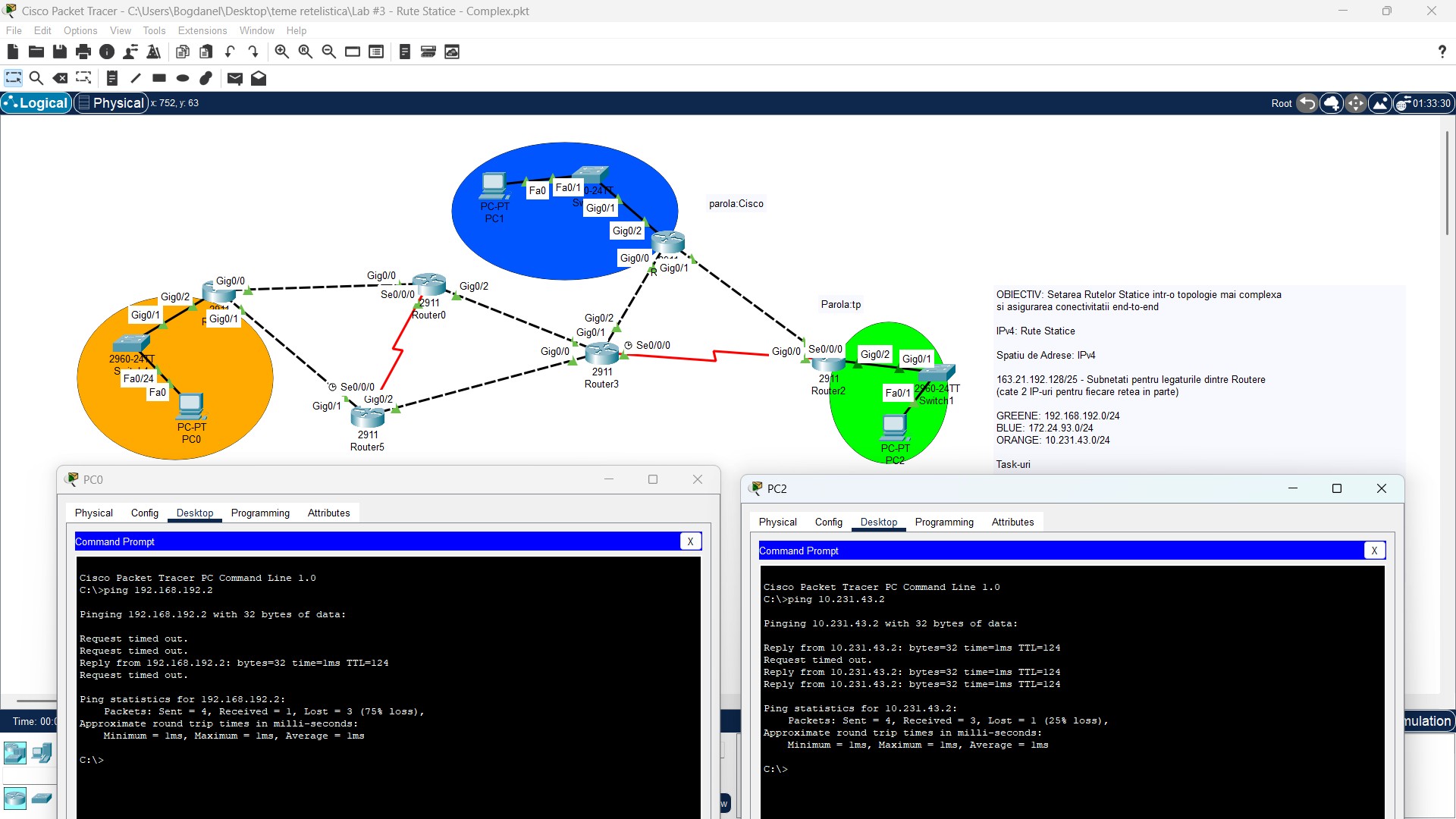Open Config tab in PC0 window
The height and width of the screenshot is (819, 1456).
point(145,513)
